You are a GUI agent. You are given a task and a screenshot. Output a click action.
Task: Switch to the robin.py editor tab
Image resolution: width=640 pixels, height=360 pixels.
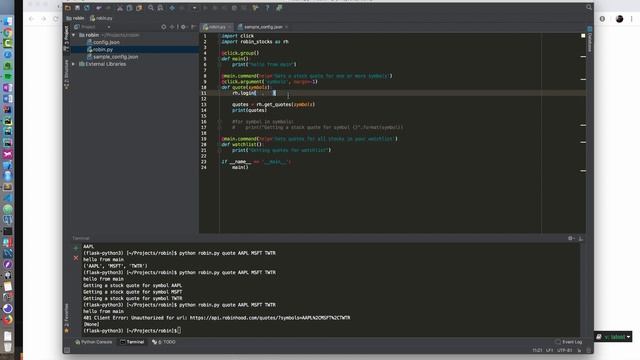tap(215, 27)
